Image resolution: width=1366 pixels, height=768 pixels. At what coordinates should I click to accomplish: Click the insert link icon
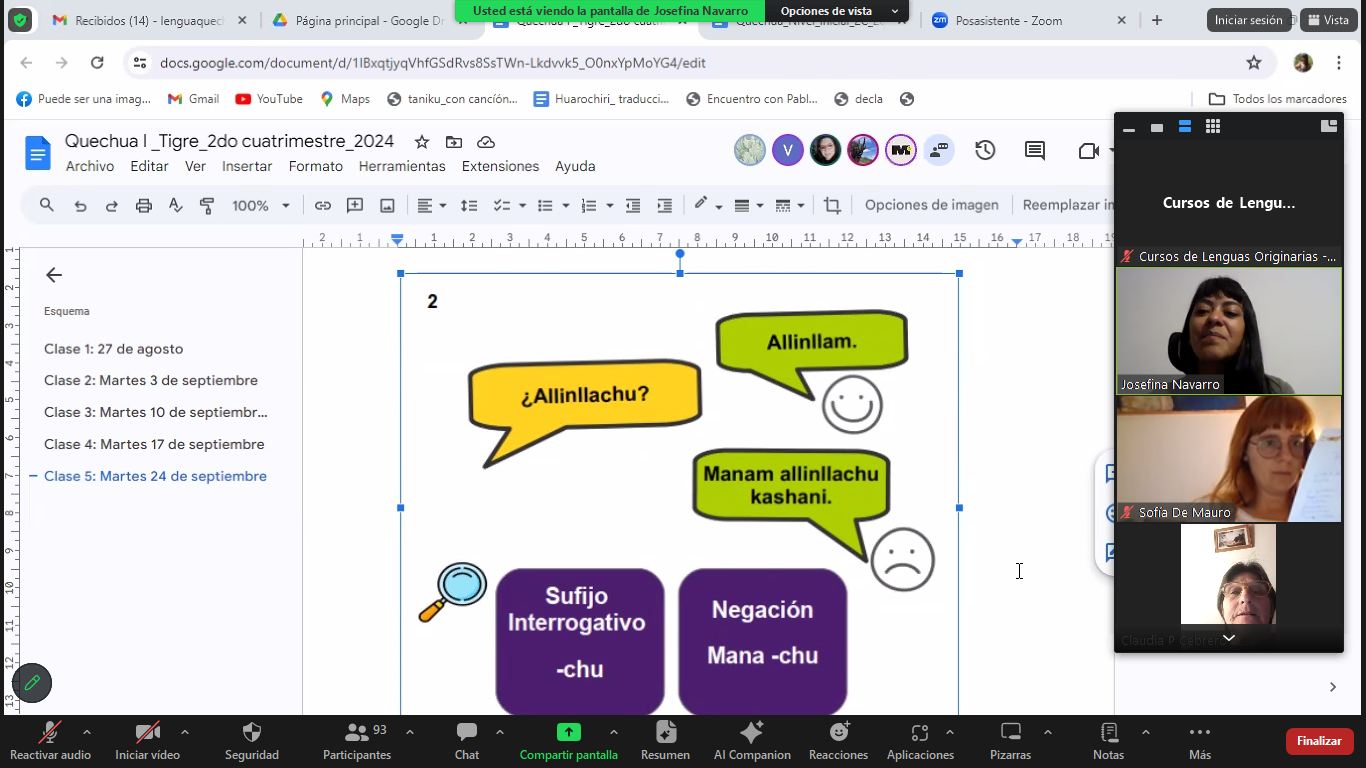322,205
